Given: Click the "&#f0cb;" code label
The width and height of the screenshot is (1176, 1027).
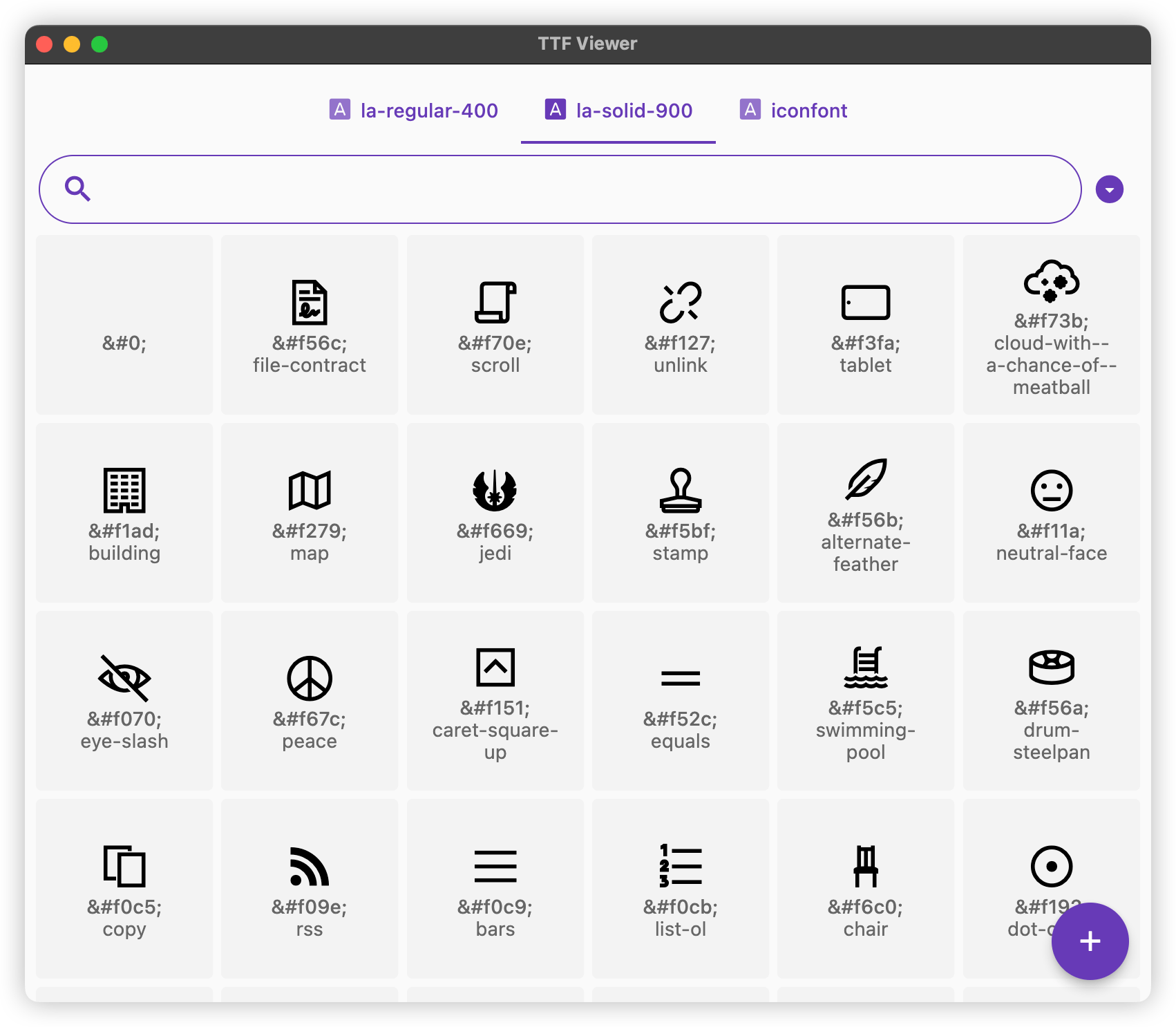Looking at the screenshot, I should click(681, 907).
